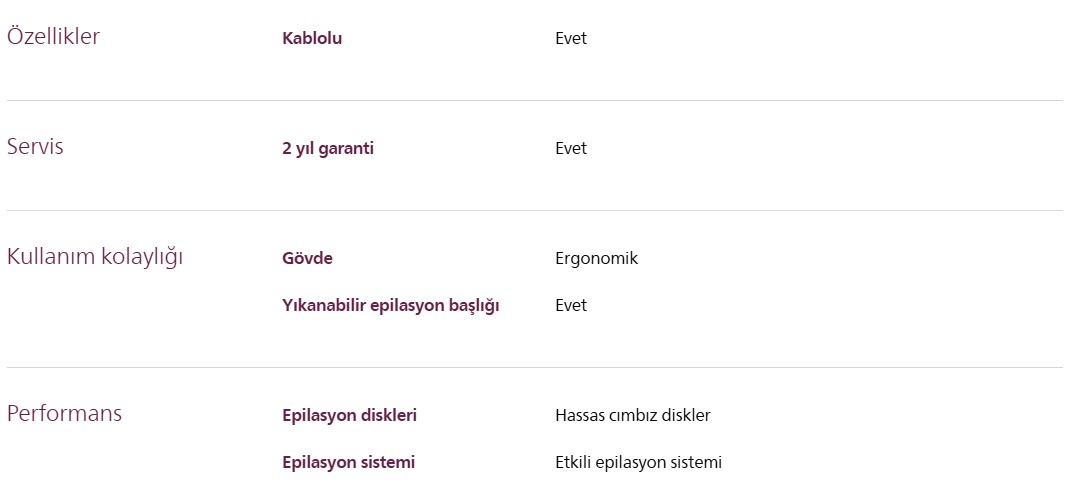
Task: Click the Performans section heading
Action: pyautogui.click(x=64, y=413)
